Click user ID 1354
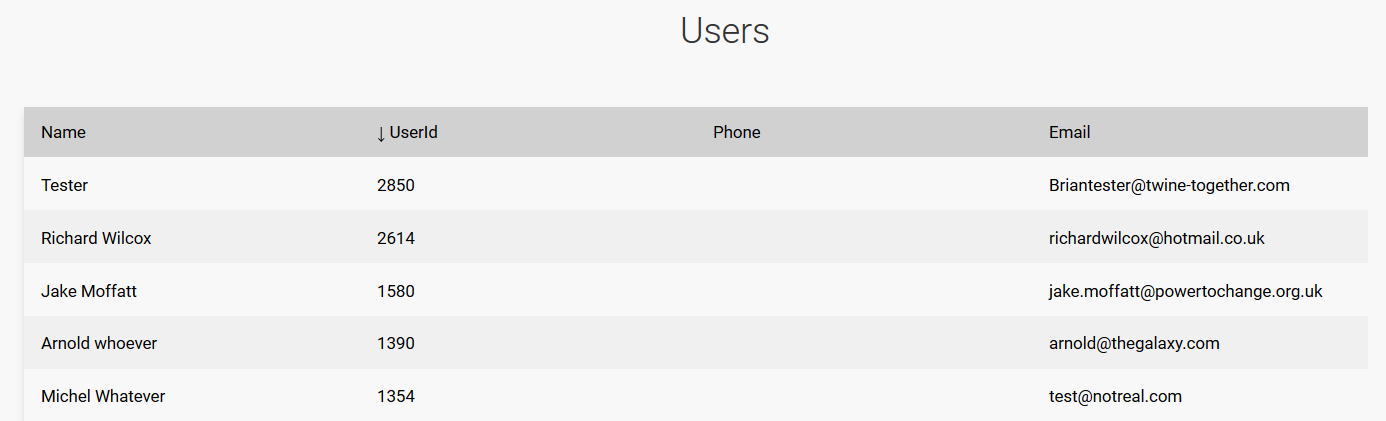1386x421 pixels. coord(396,396)
